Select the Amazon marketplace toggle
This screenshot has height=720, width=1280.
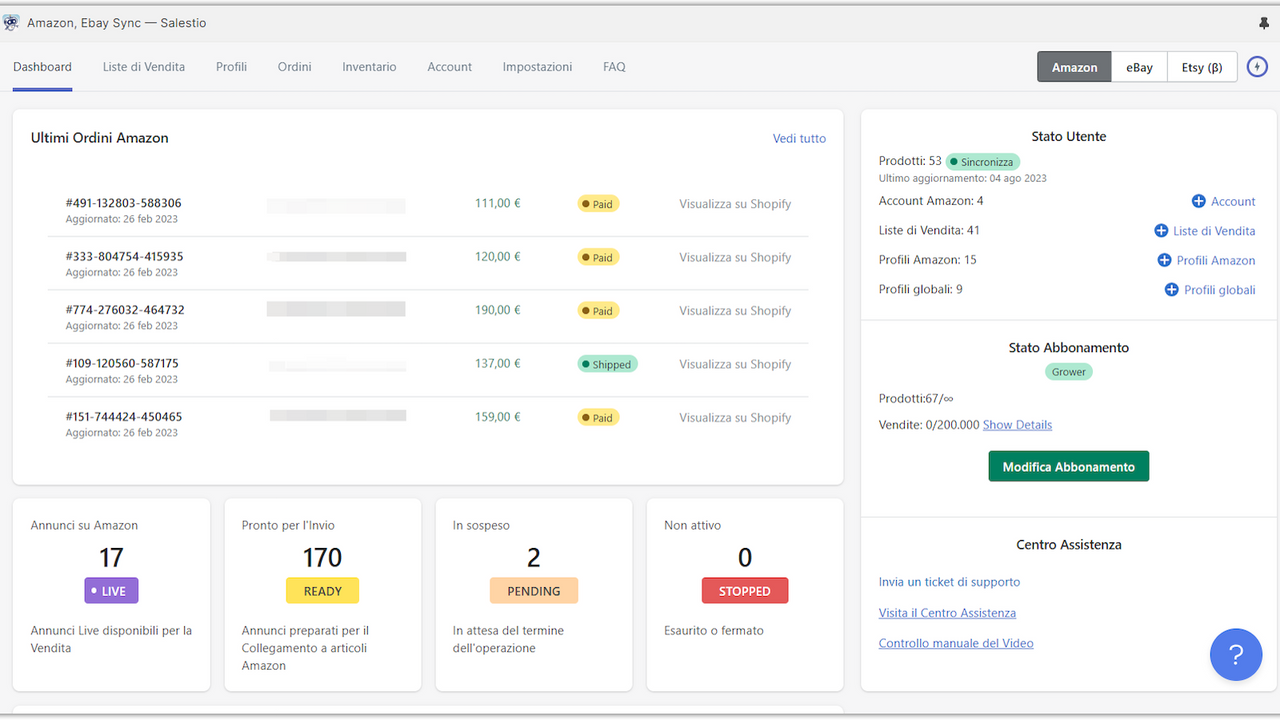tap(1075, 67)
